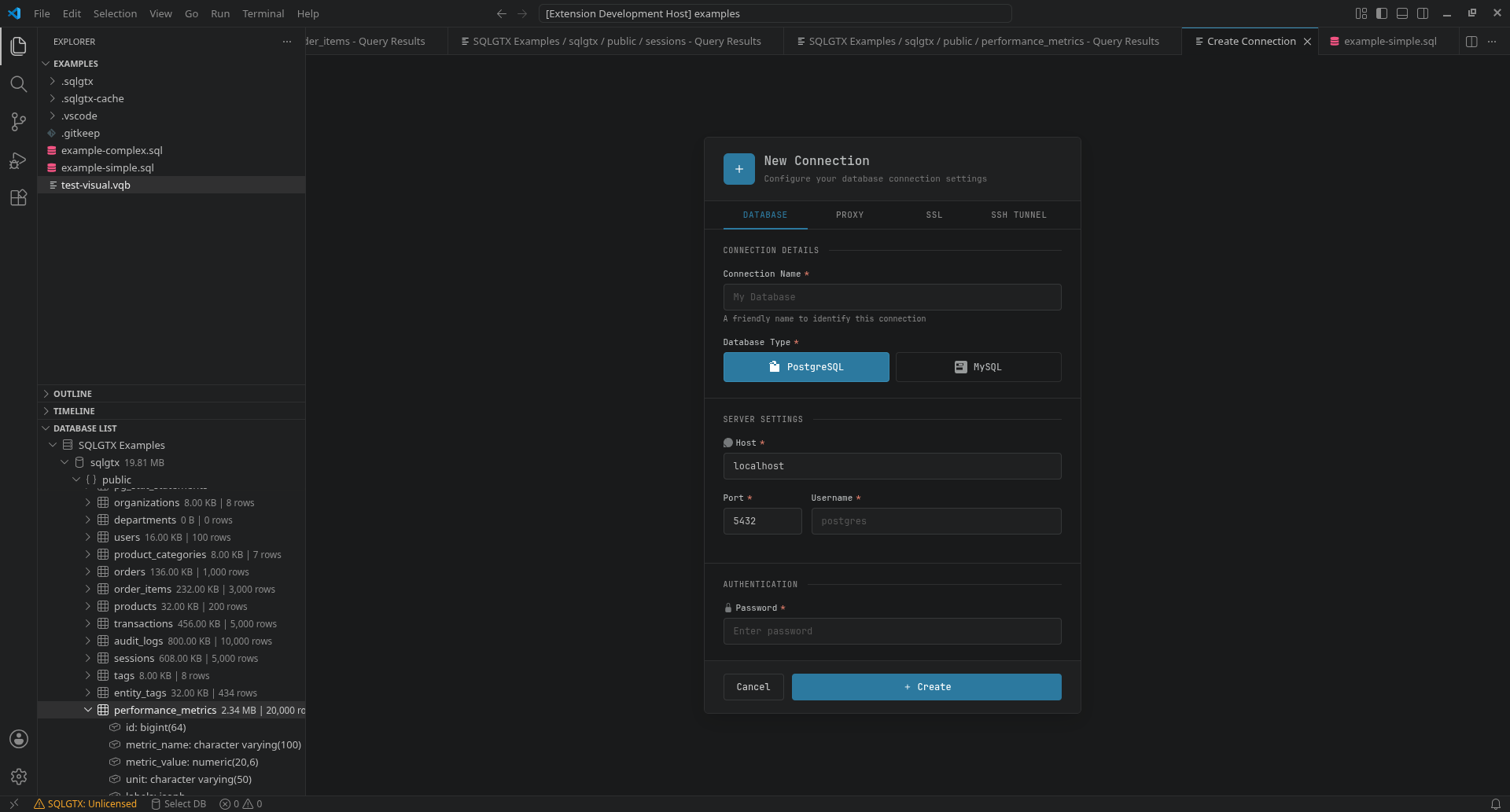Image resolution: width=1510 pixels, height=812 pixels.
Task: Toggle the Primary Side Bar icon
Action: [1382, 13]
